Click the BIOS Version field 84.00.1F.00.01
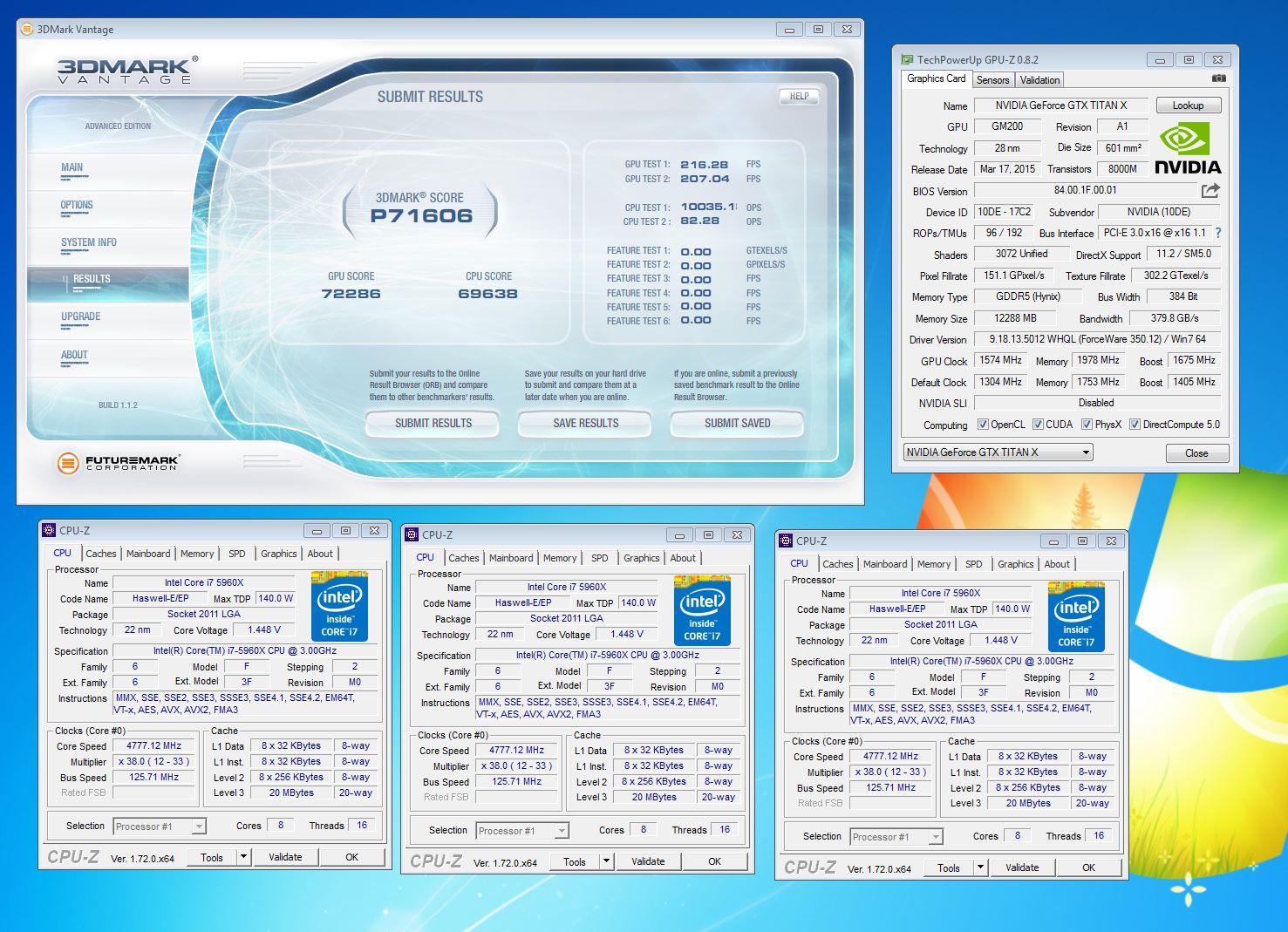 pos(1085,190)
